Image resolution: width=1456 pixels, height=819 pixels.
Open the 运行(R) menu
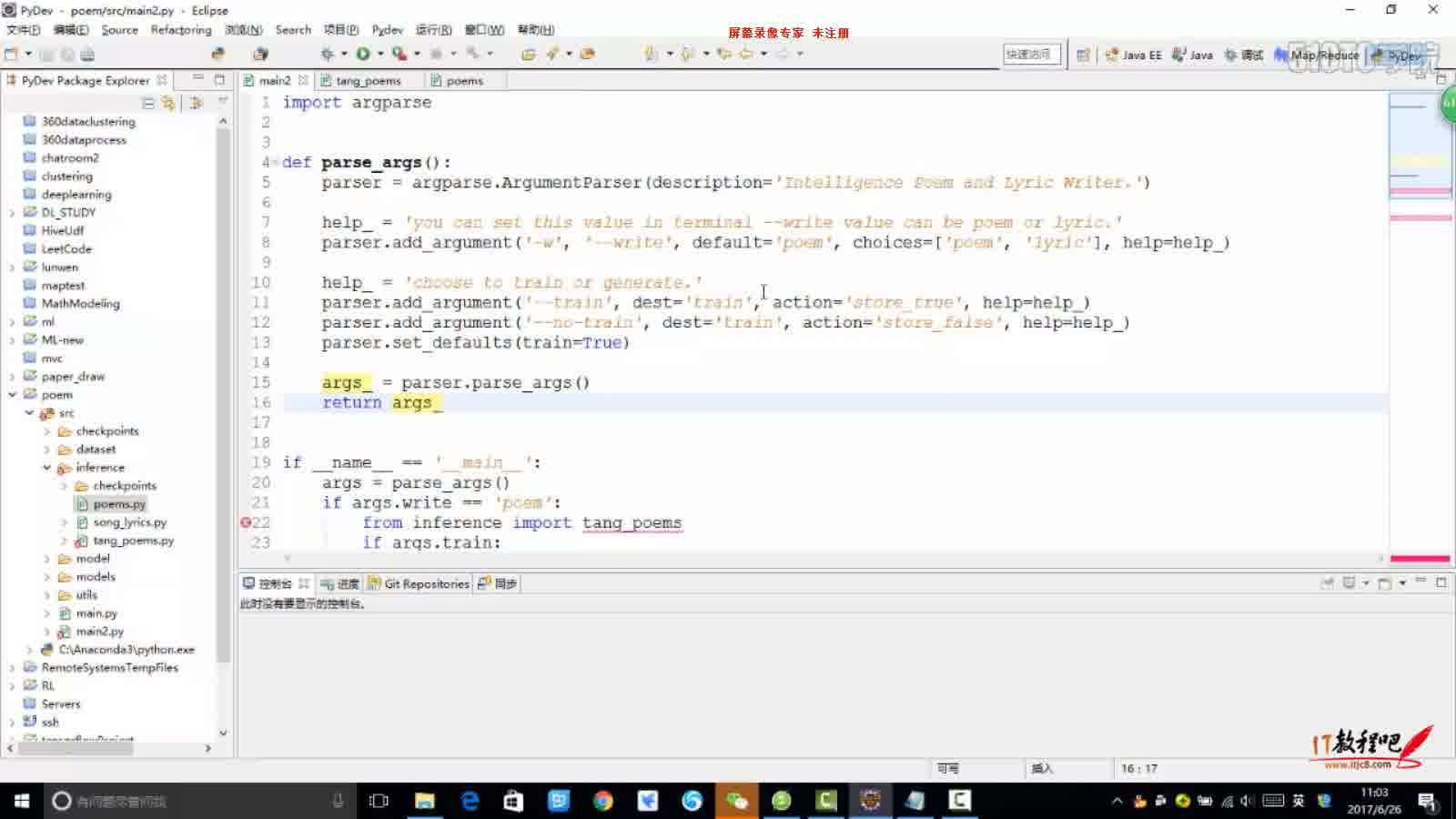(433, 30)
